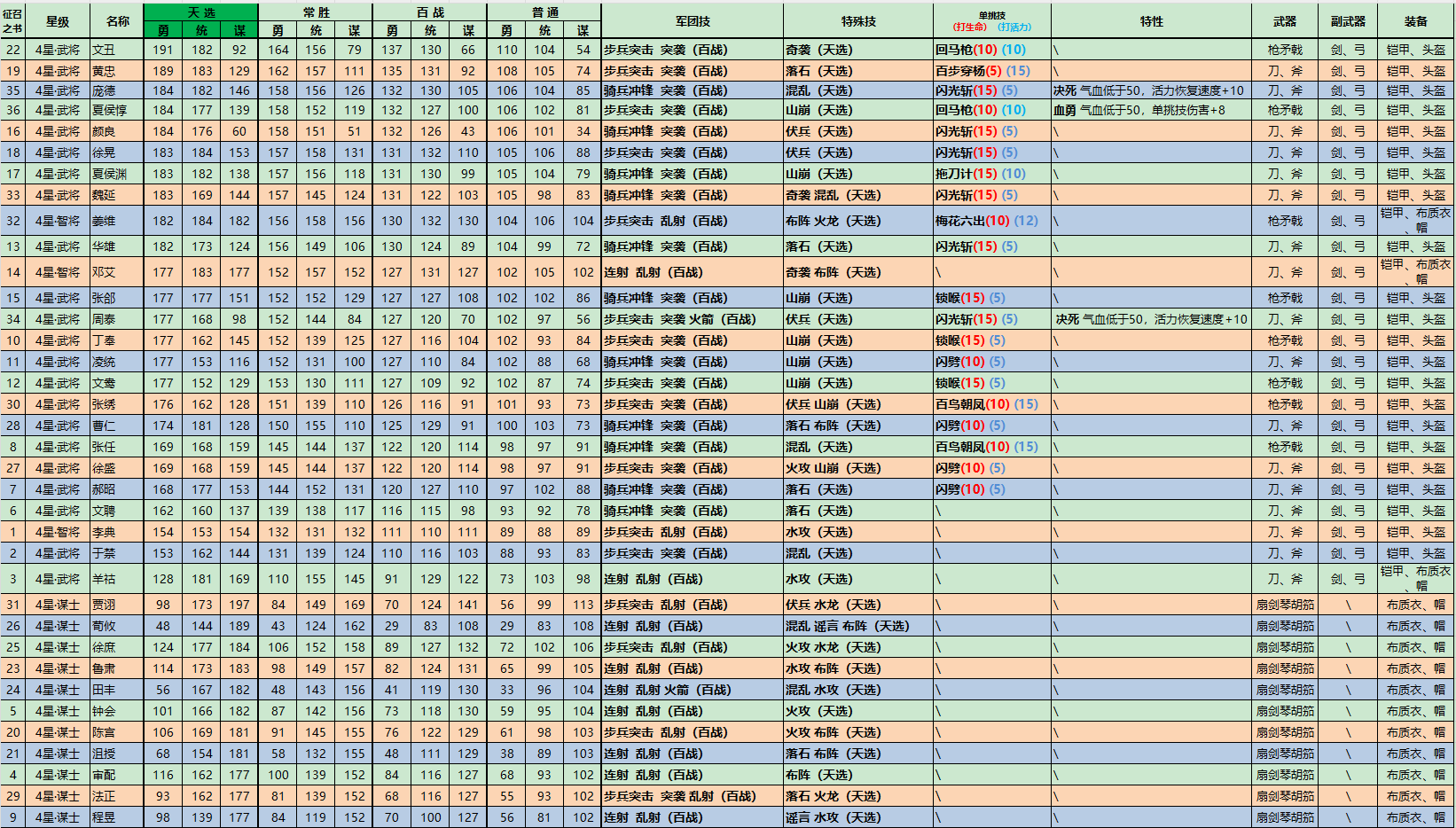The width and height of the screenshot is (1456, 828).
Task: Click the name cell 文丑
Action: (117, 50)
